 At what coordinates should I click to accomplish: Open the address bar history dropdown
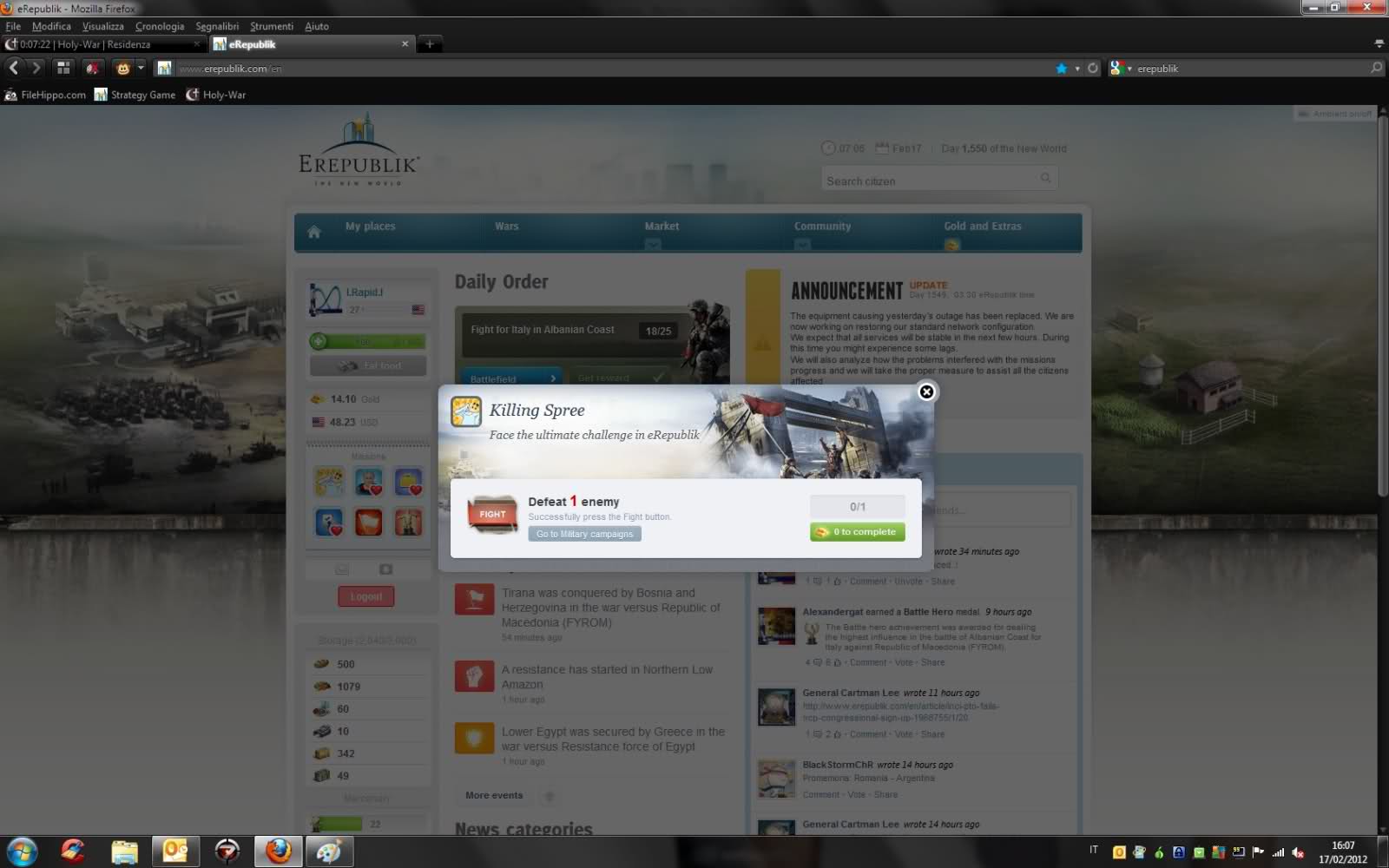coord(1077,69)
